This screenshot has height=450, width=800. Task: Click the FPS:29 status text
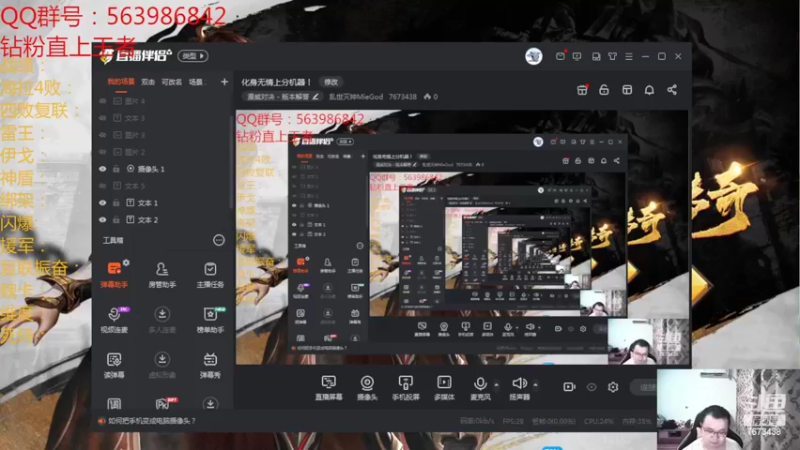(513, 421)
